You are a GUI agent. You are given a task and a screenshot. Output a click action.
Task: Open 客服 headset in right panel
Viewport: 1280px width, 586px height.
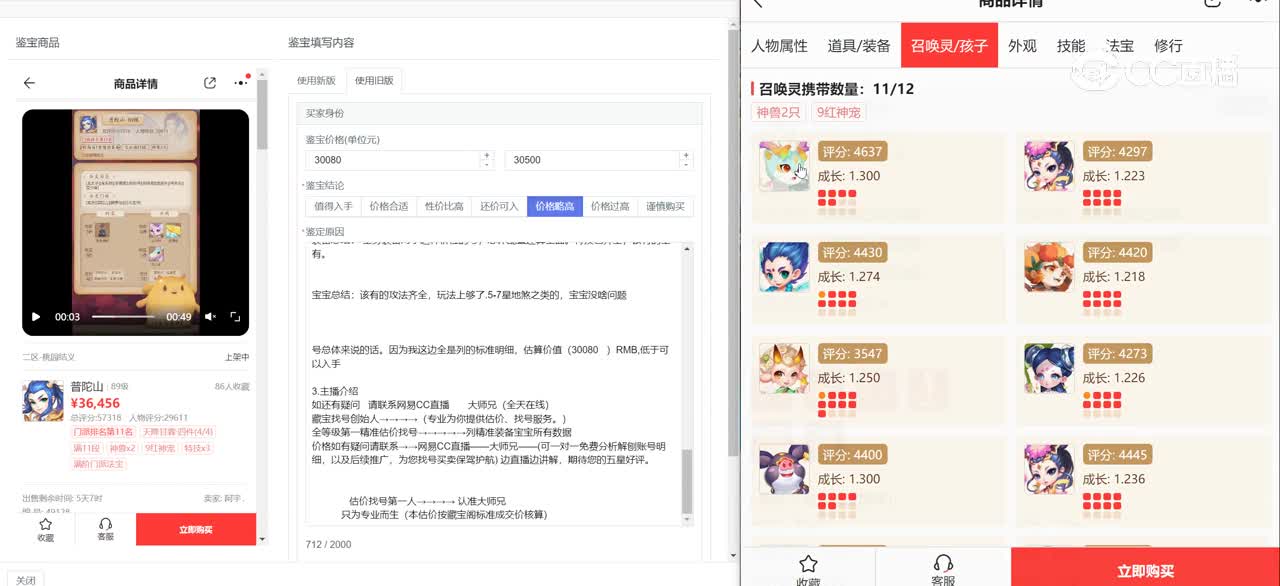click(943, 570)
